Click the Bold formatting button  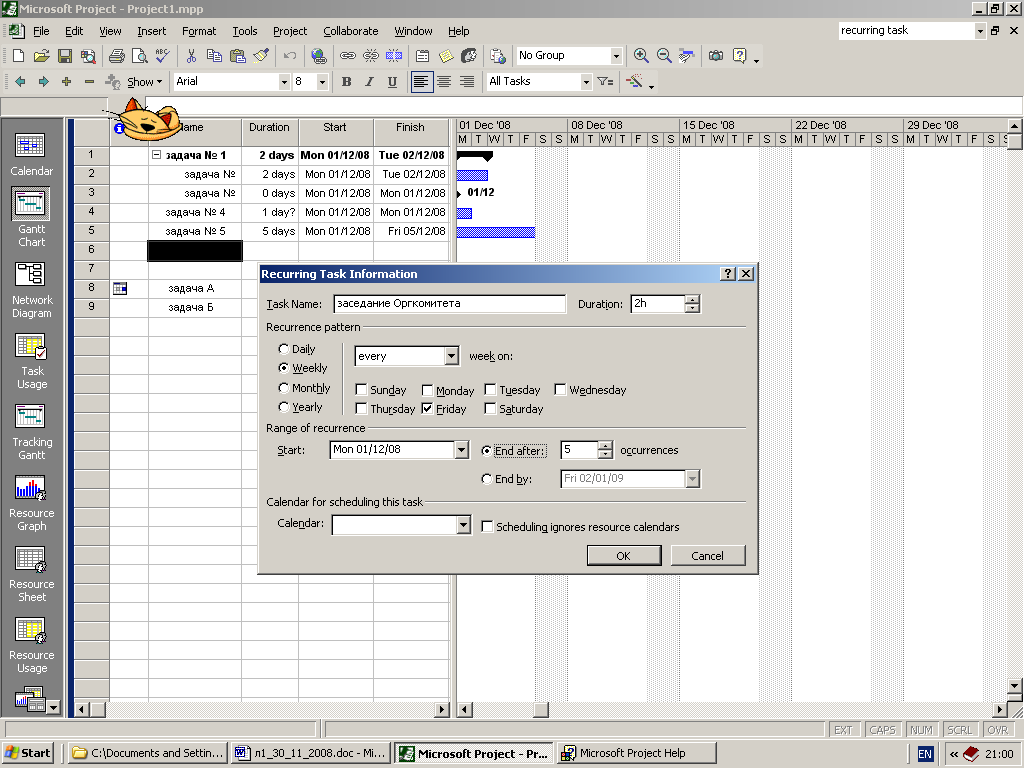pos(346,82)
